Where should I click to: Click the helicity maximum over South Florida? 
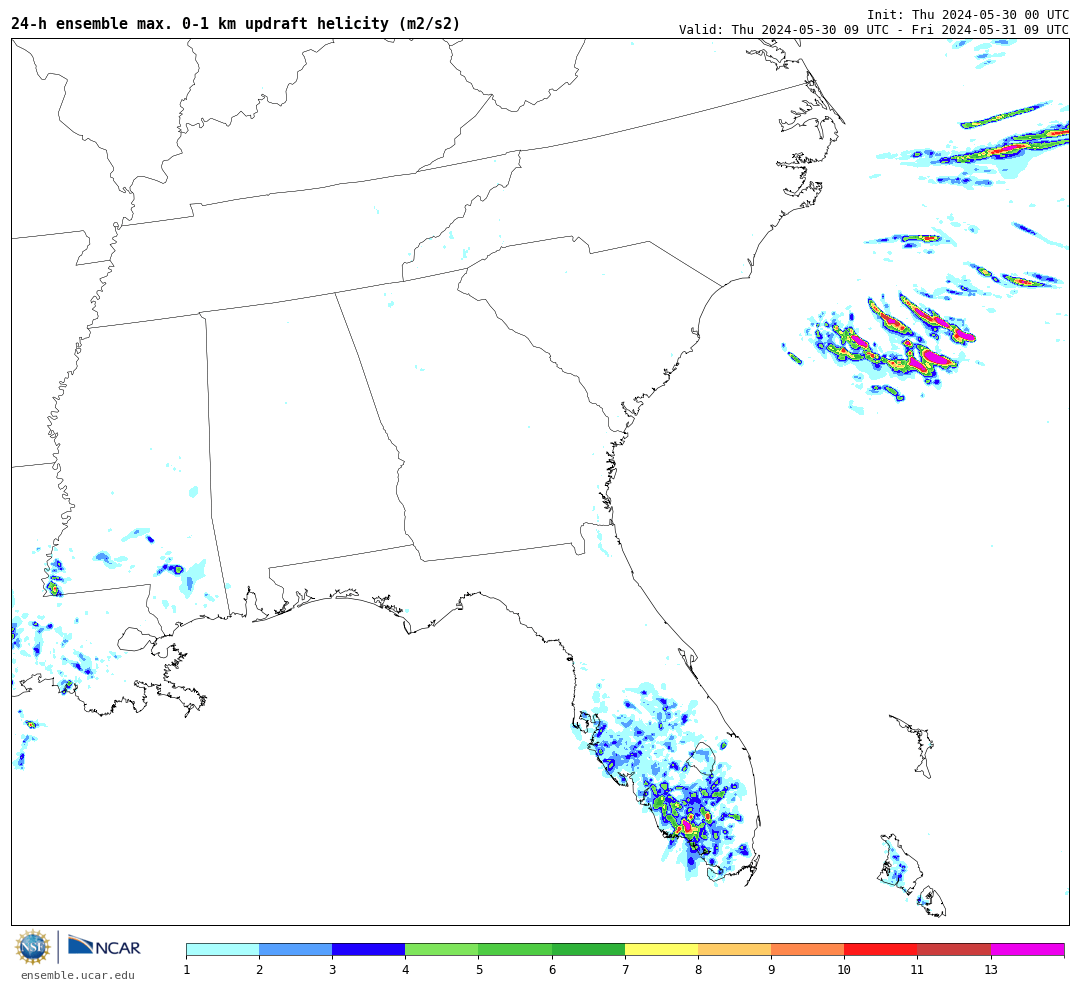pyautogui.click(x=687, y=825)
